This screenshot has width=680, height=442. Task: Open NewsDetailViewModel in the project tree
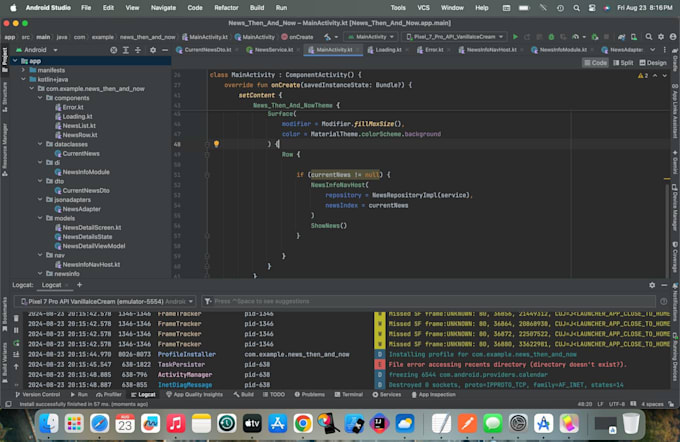(x=93, y=246)
